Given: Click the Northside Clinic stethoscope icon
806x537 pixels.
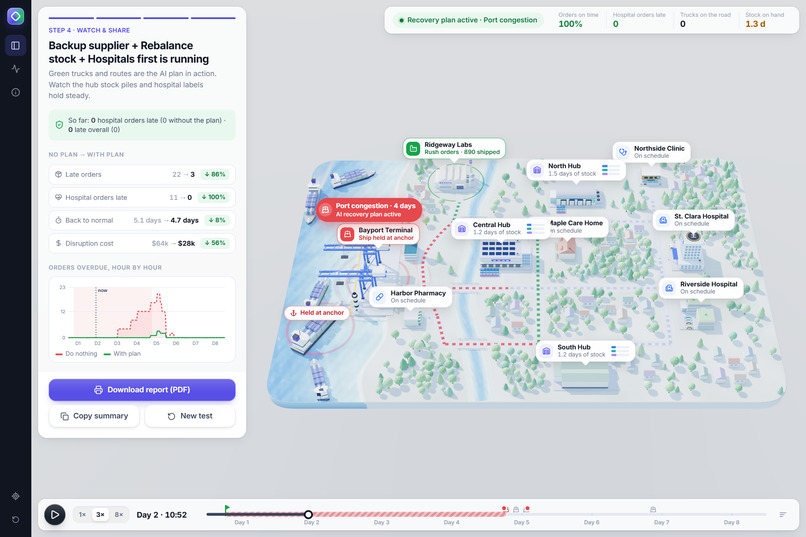Looking at the screenshot, I should (623, 152).
